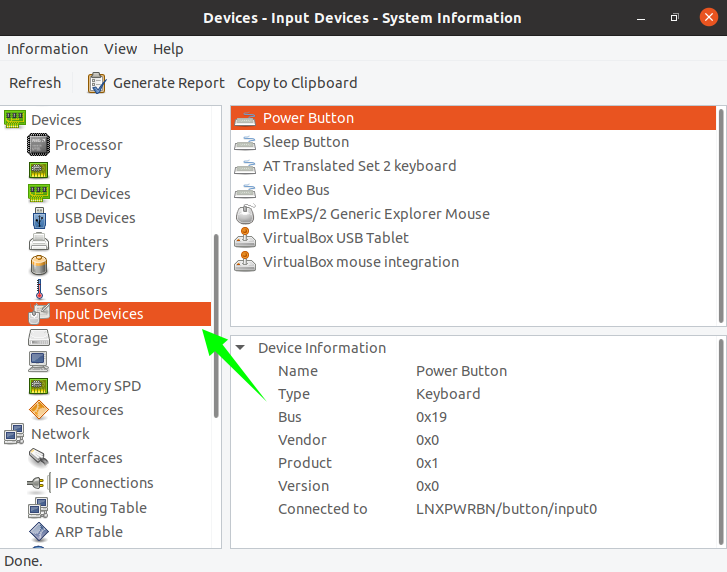Click the Sensors thermometer icon

pyautogui.click(x=39, y=290)
